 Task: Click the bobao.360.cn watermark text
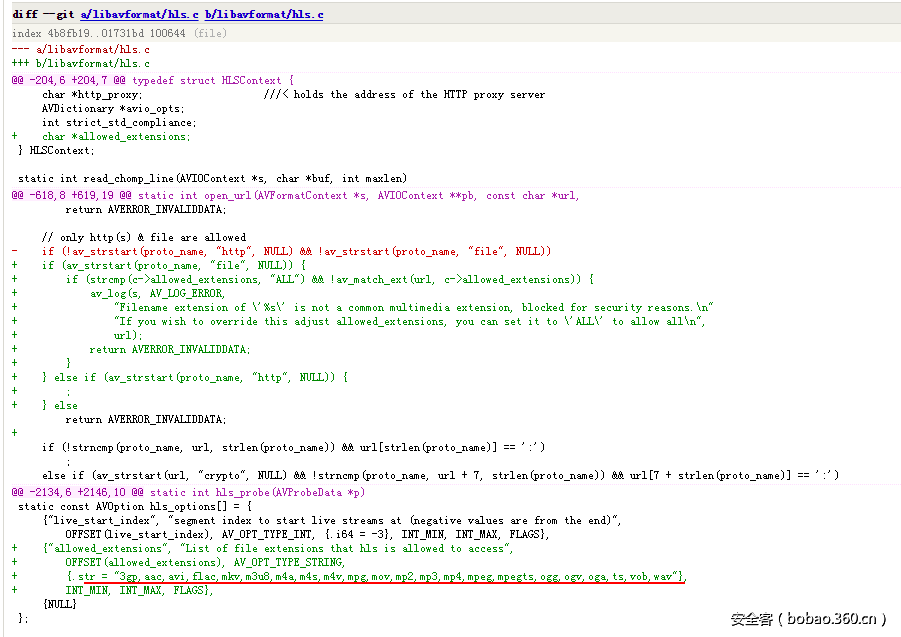point(809,619)
